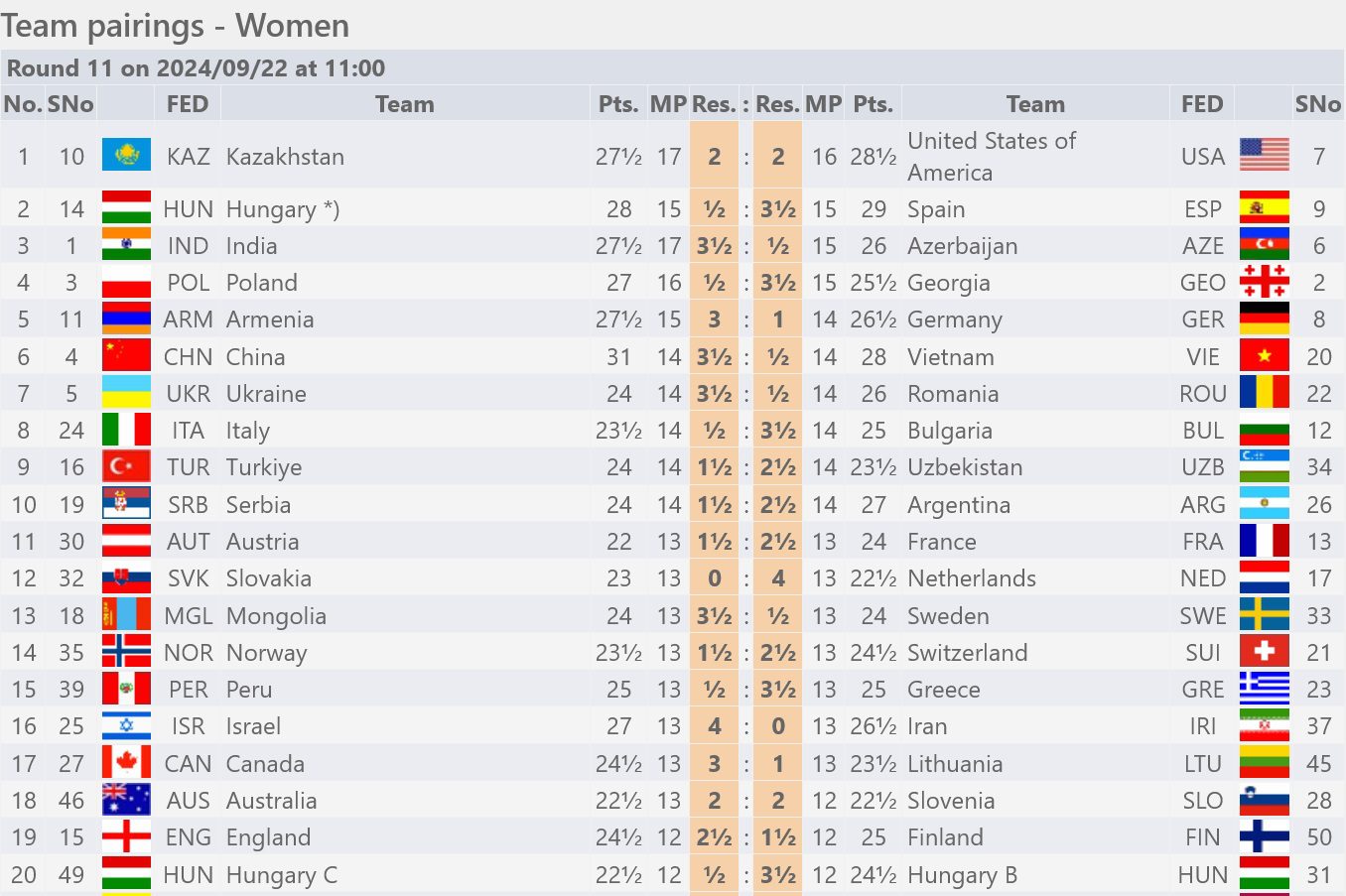Click the Poland vs Georgia result 3½
The image size is (1346, 896).
777,283
